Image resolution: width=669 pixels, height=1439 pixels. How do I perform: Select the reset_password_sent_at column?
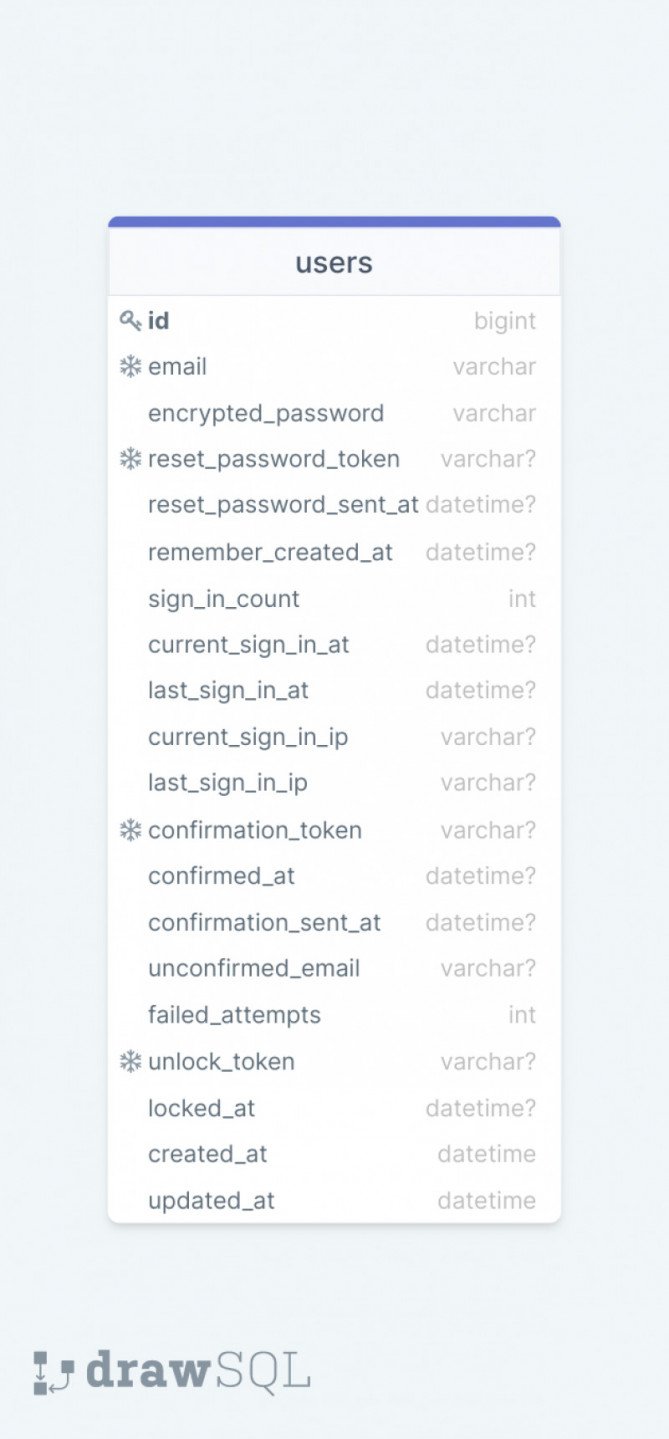[334, 505]
